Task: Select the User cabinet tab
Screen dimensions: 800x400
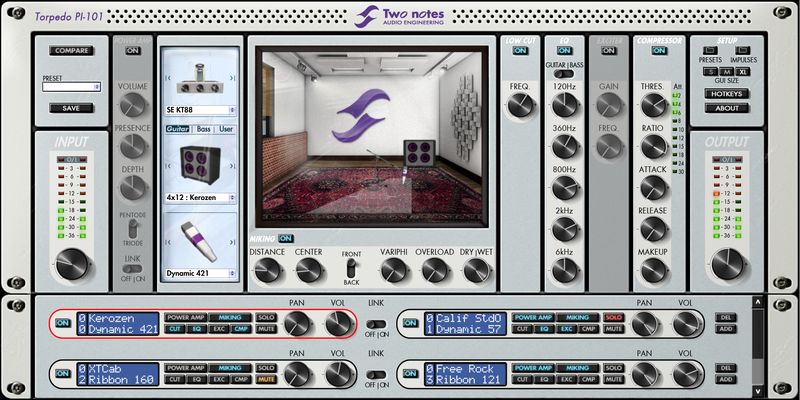Action: click(x=227, y=129)
